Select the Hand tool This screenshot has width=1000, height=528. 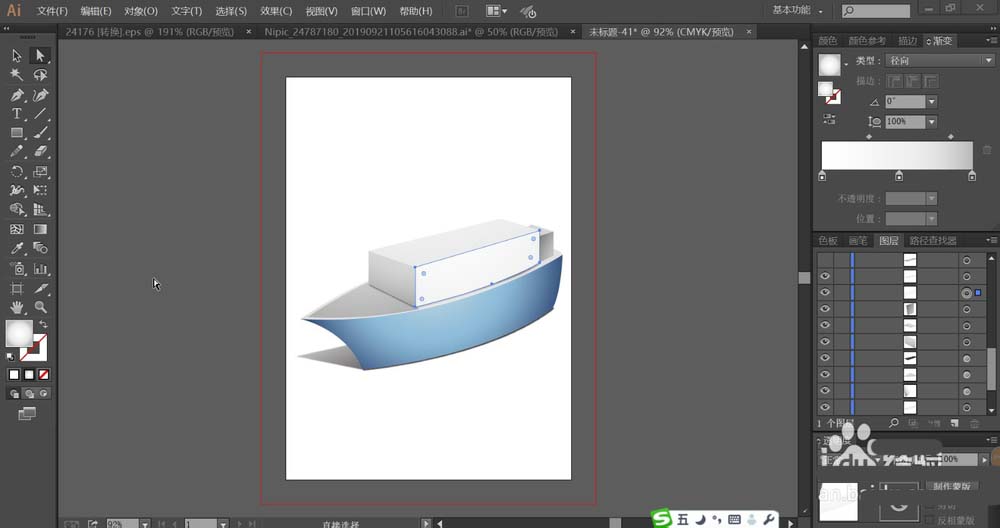click(17, 307)
